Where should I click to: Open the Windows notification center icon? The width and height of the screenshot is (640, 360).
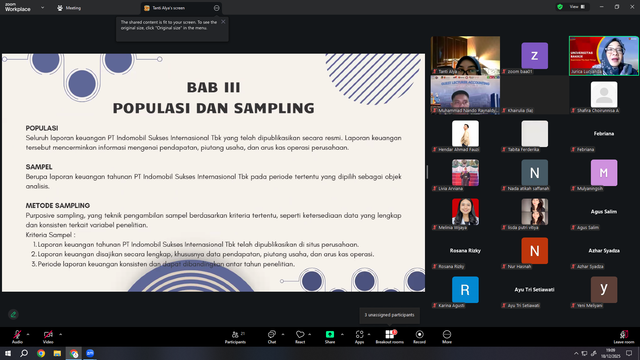[x=629, y=353]
